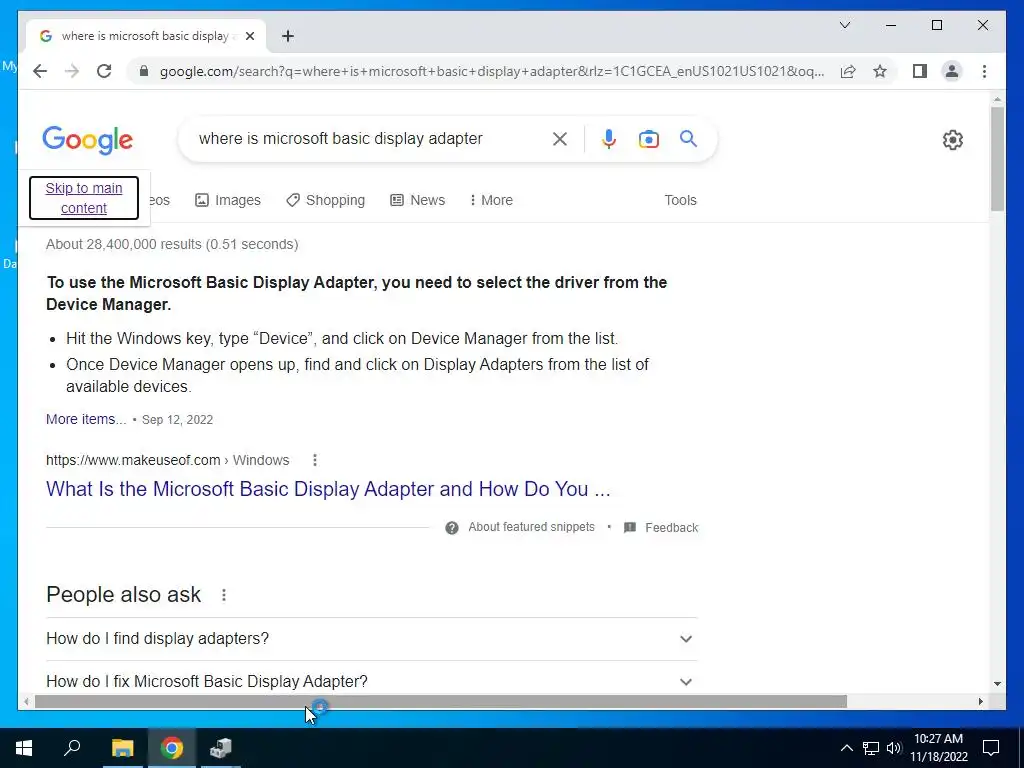Submit search with magnifier icon

[688, 138]
